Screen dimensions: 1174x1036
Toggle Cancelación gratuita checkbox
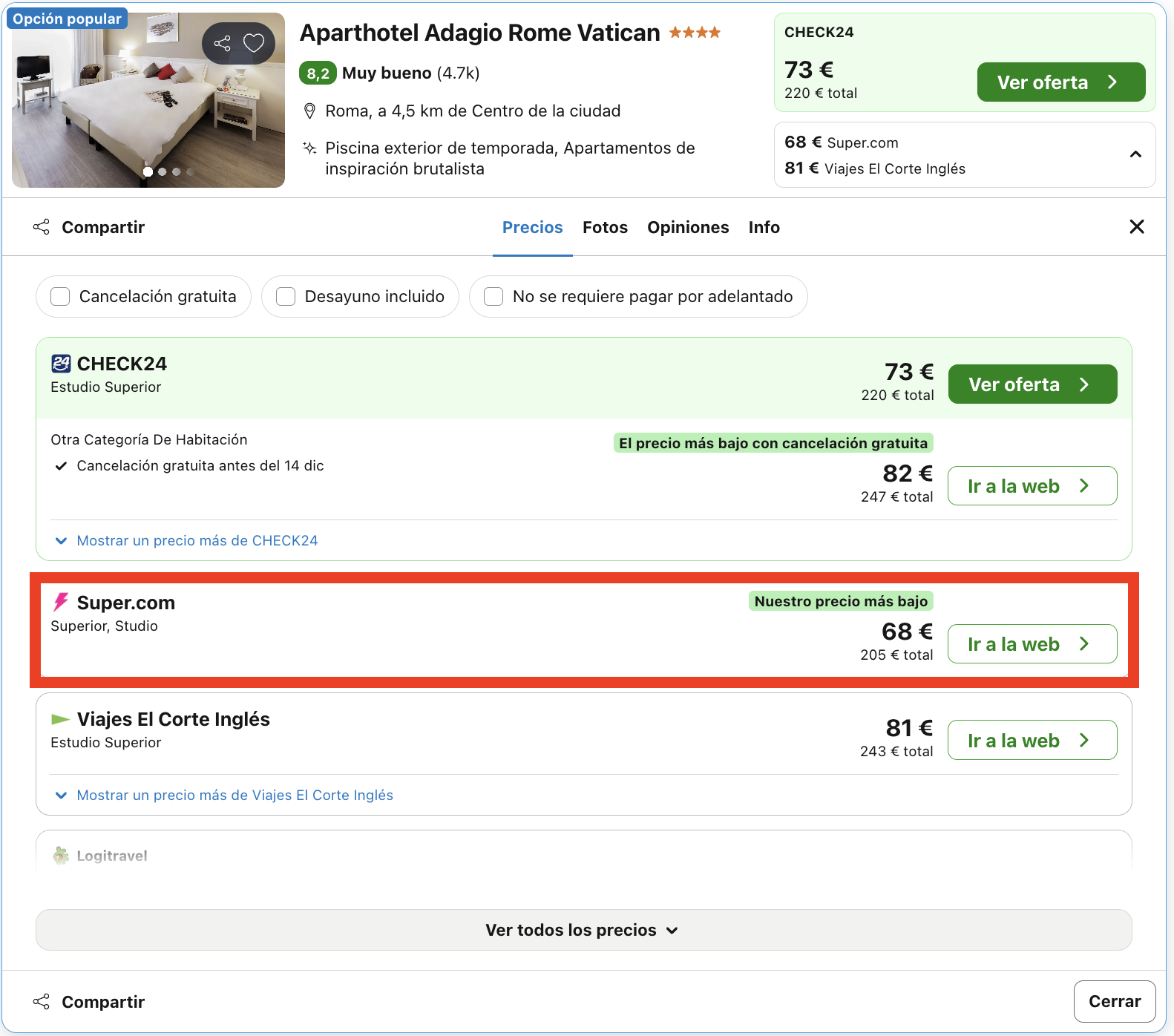tap(60, 297)
